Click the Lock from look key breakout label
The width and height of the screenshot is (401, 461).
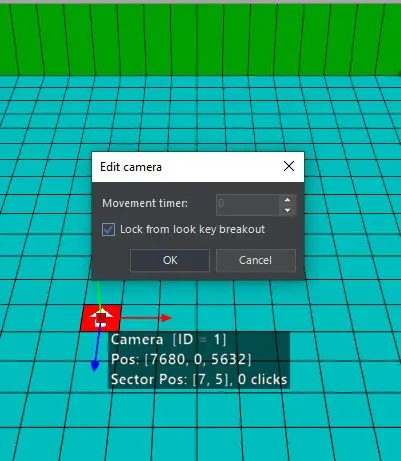coord(192,229)
